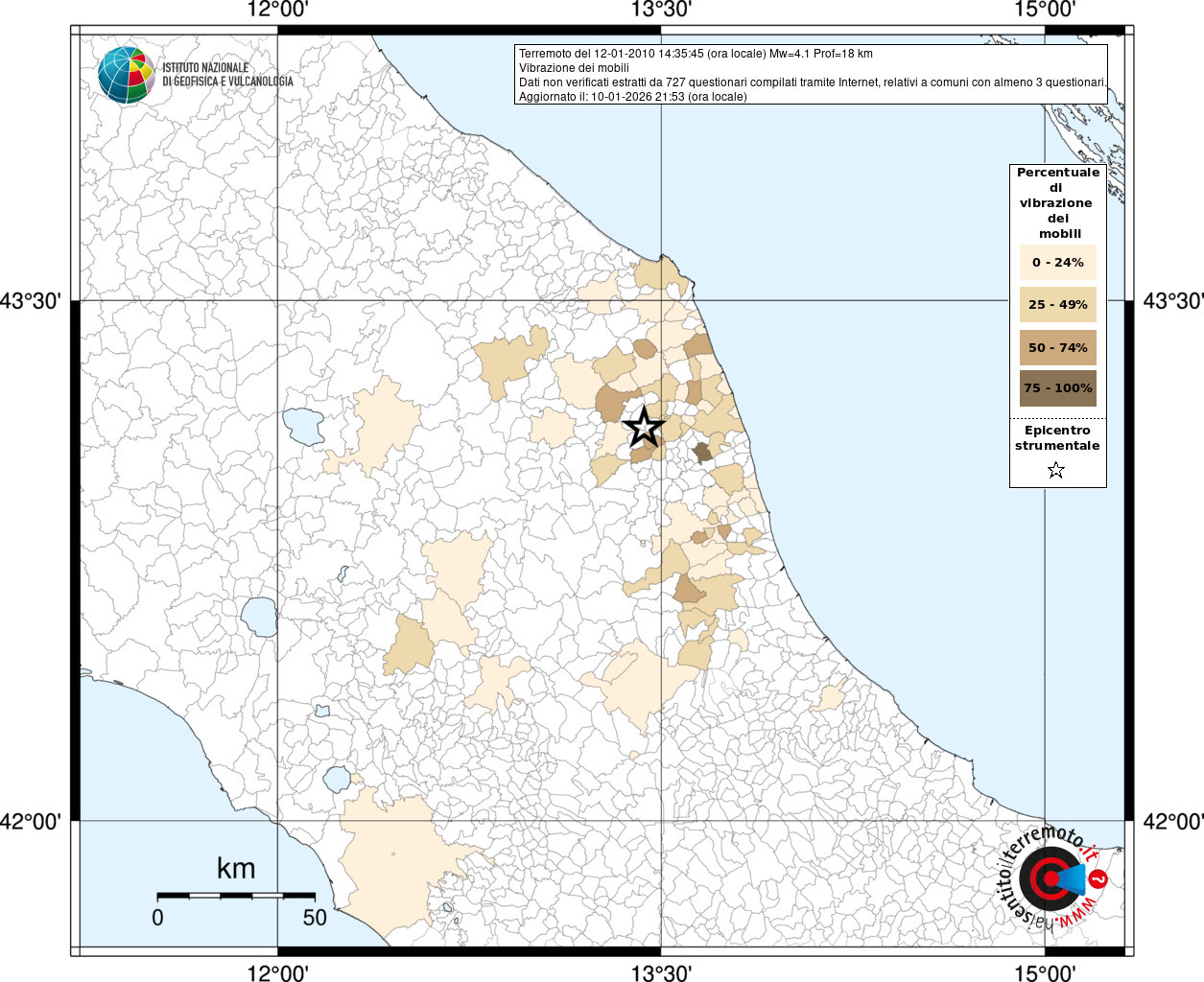
Task: Click the km scale bar
Action: pos(235,896)
